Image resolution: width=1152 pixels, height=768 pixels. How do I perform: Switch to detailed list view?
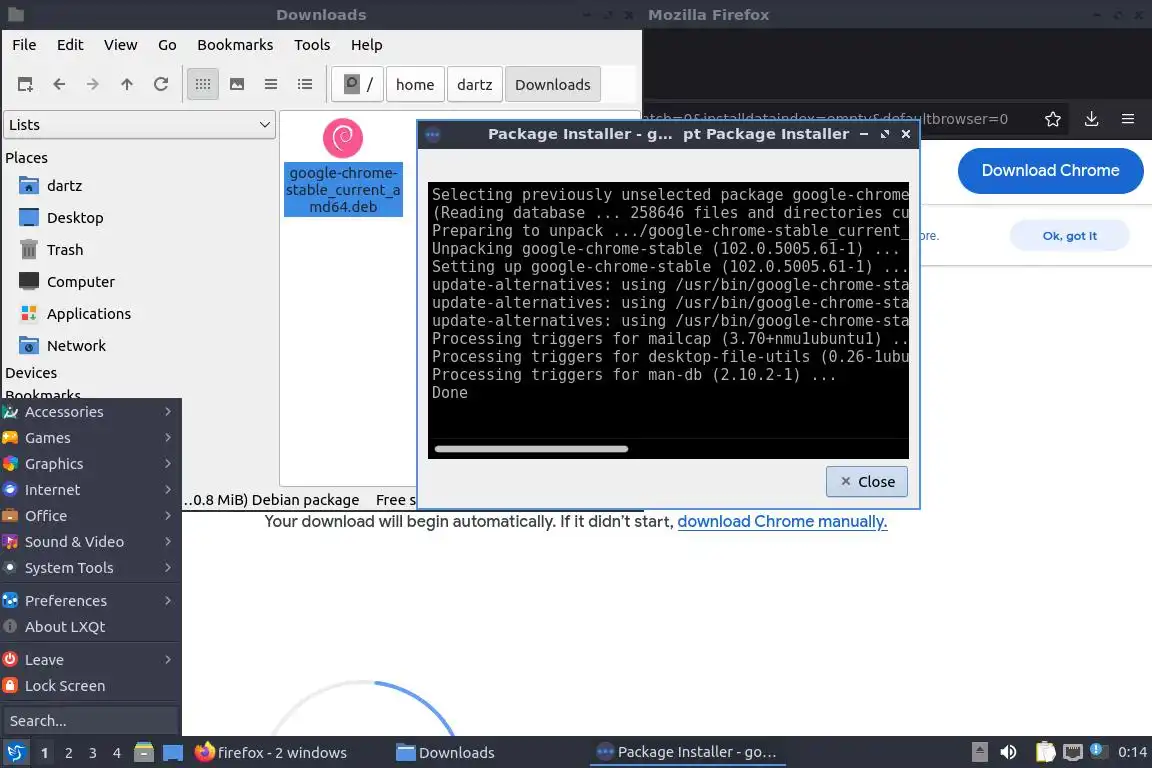305,85
